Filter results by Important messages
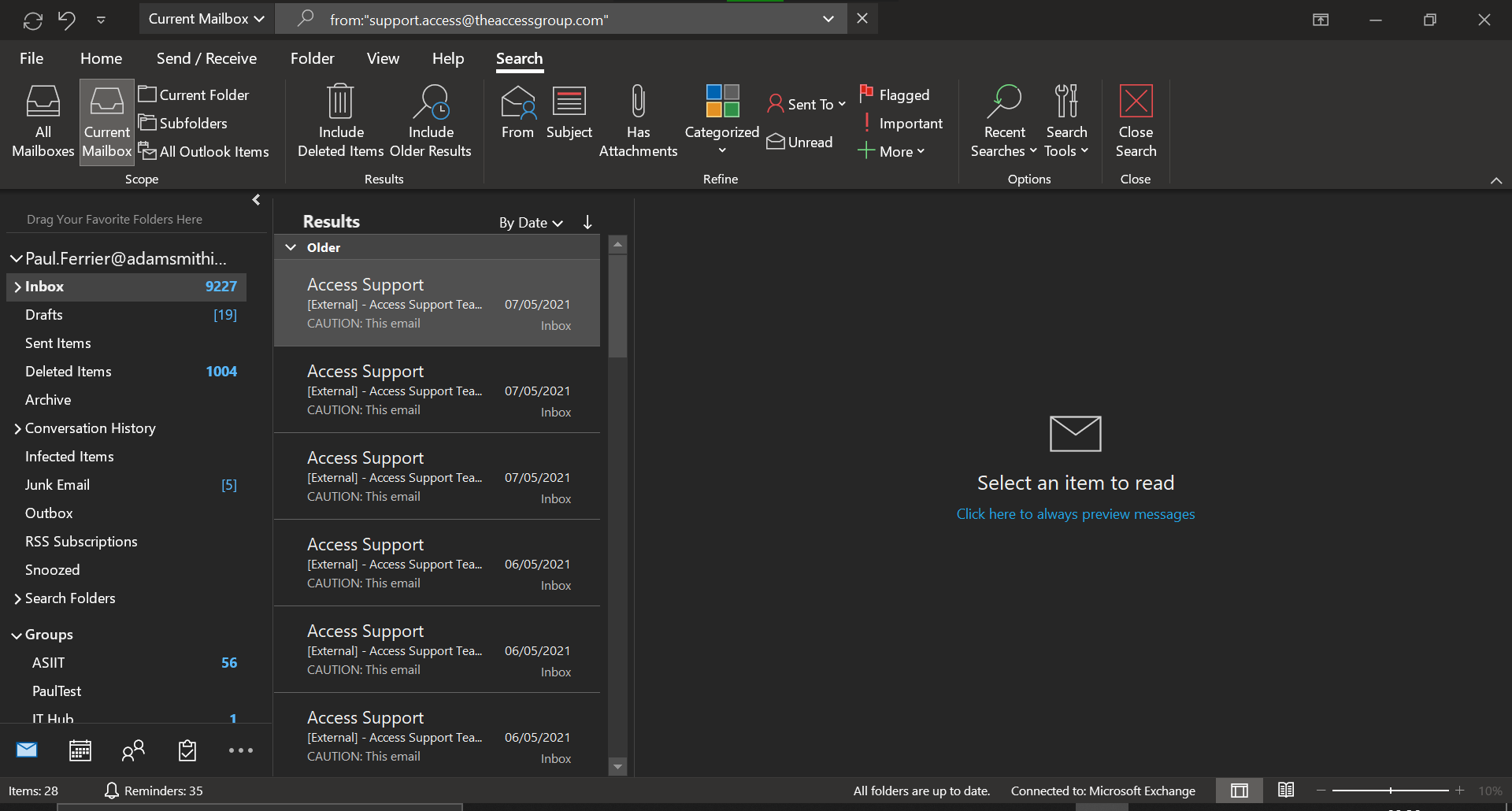 900,123
